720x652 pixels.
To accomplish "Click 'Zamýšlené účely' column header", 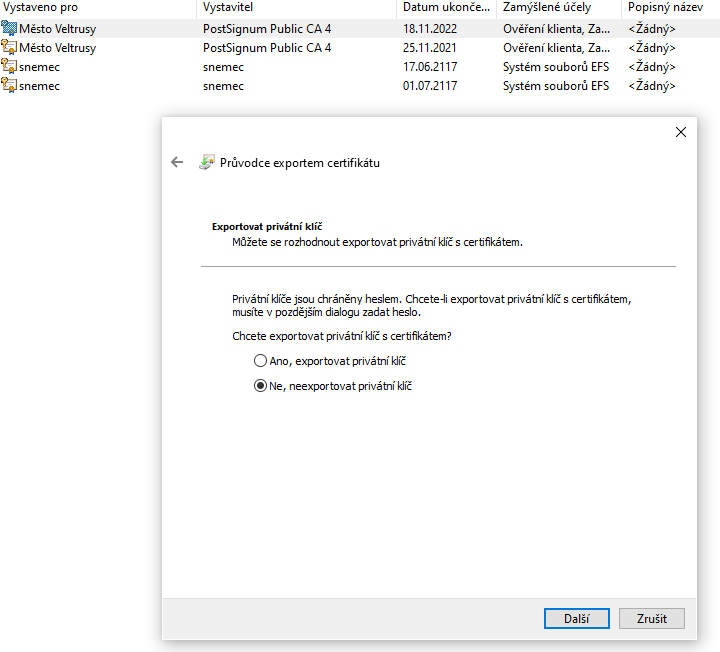I will (x=546, y=8).
